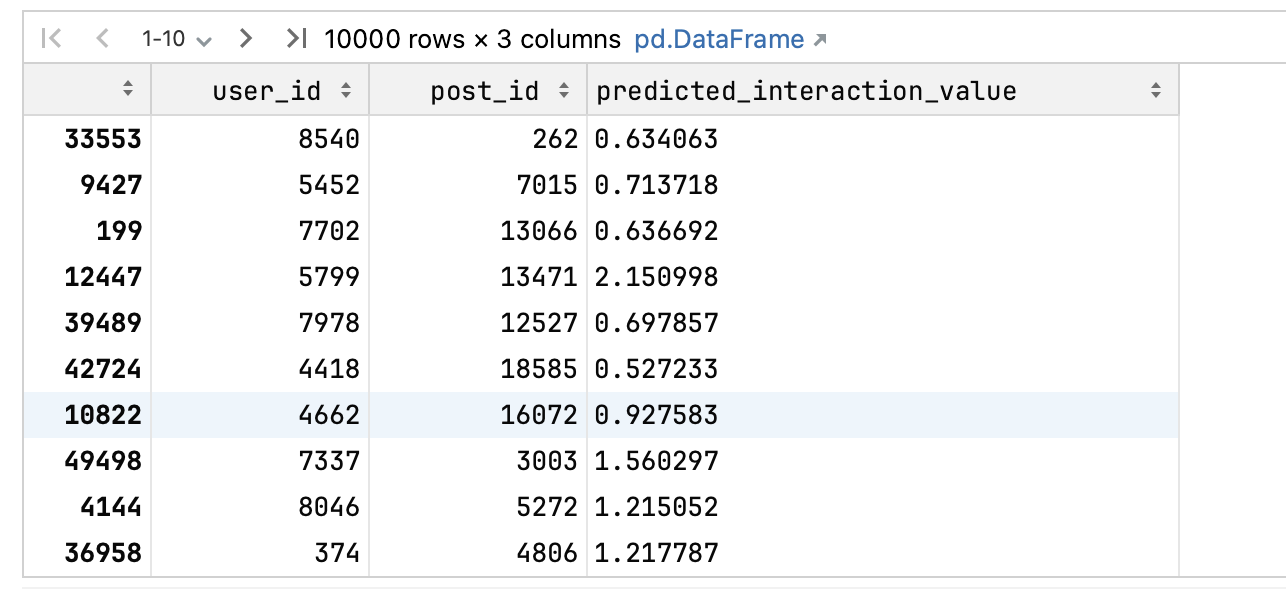1286x590 pixels.
Task: Sort by the user_id column
Action: [x=346, y=91]
